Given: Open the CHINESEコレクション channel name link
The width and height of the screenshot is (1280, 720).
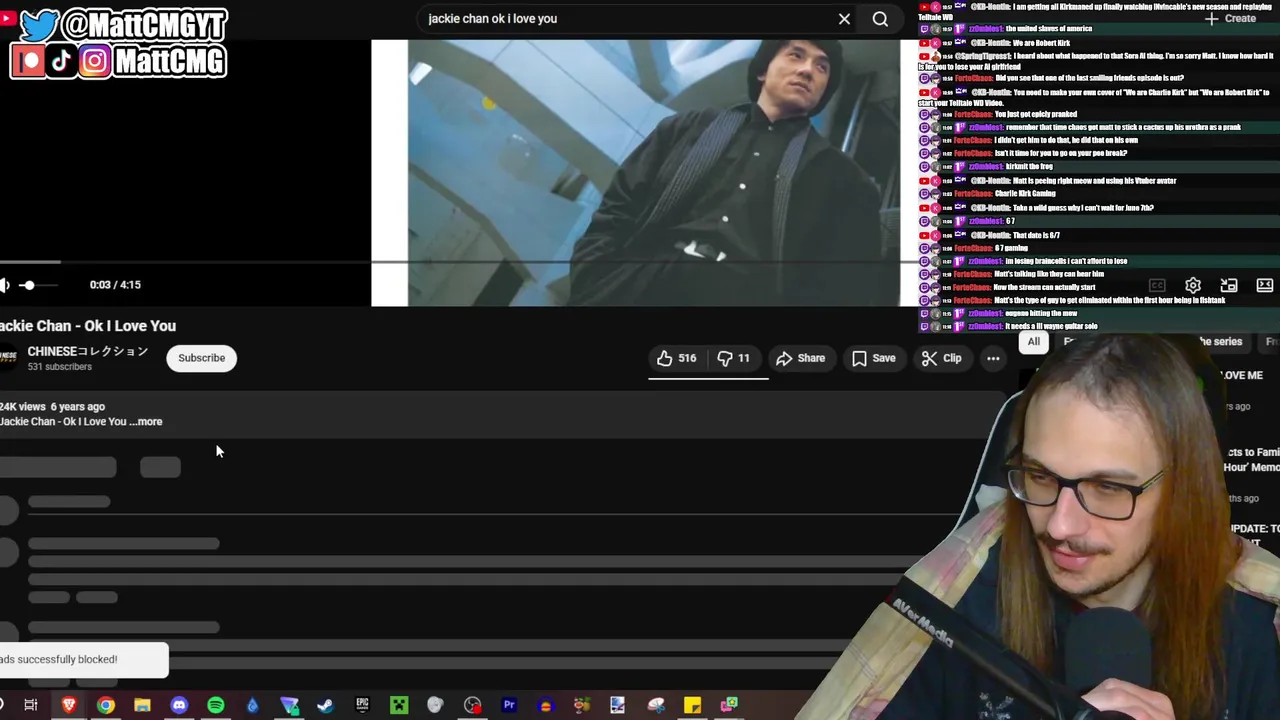Looking at the screenshot, I should point(88,351).
